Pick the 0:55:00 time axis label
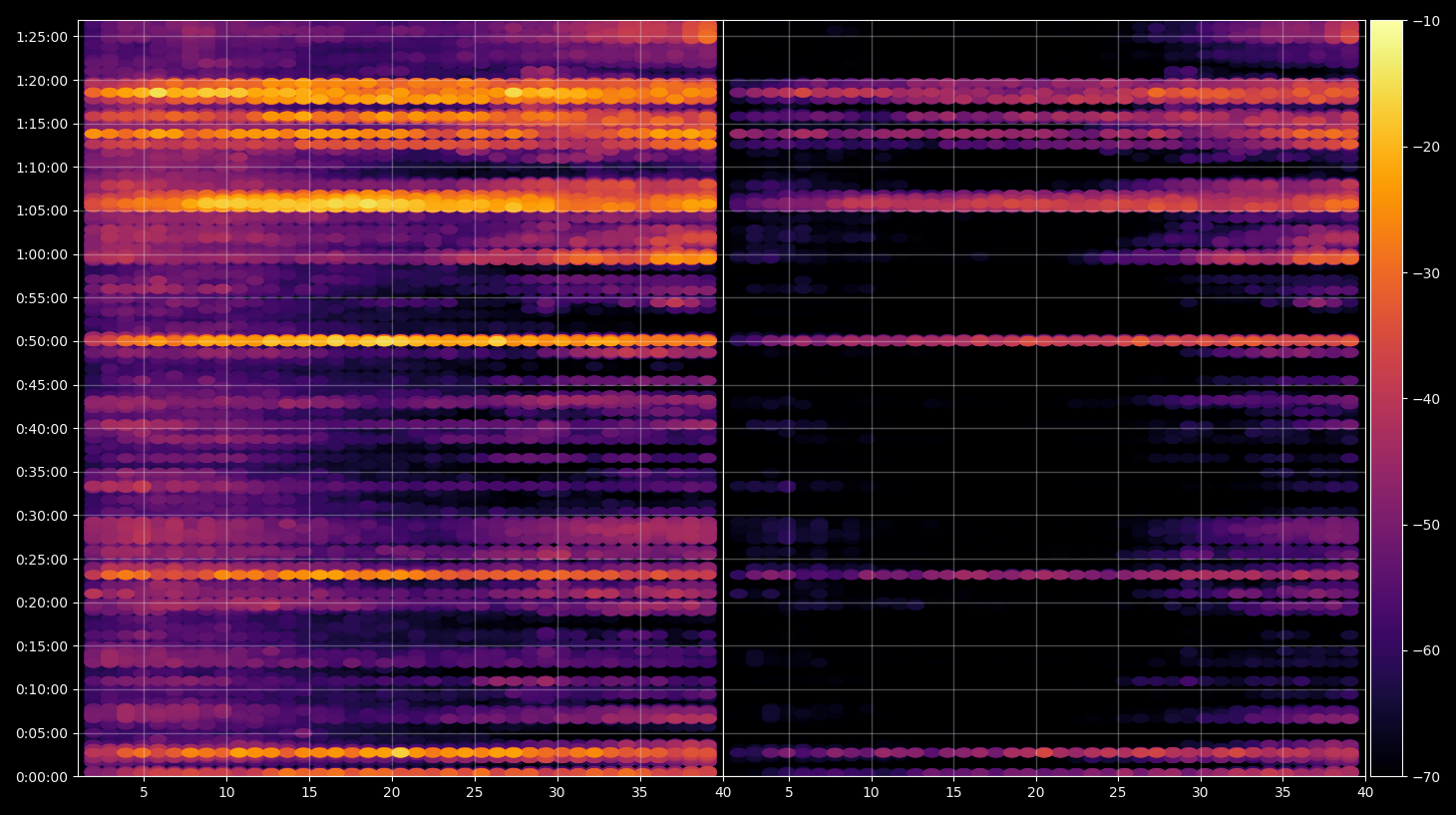1456x815 pixels. (x=42, y=298)
